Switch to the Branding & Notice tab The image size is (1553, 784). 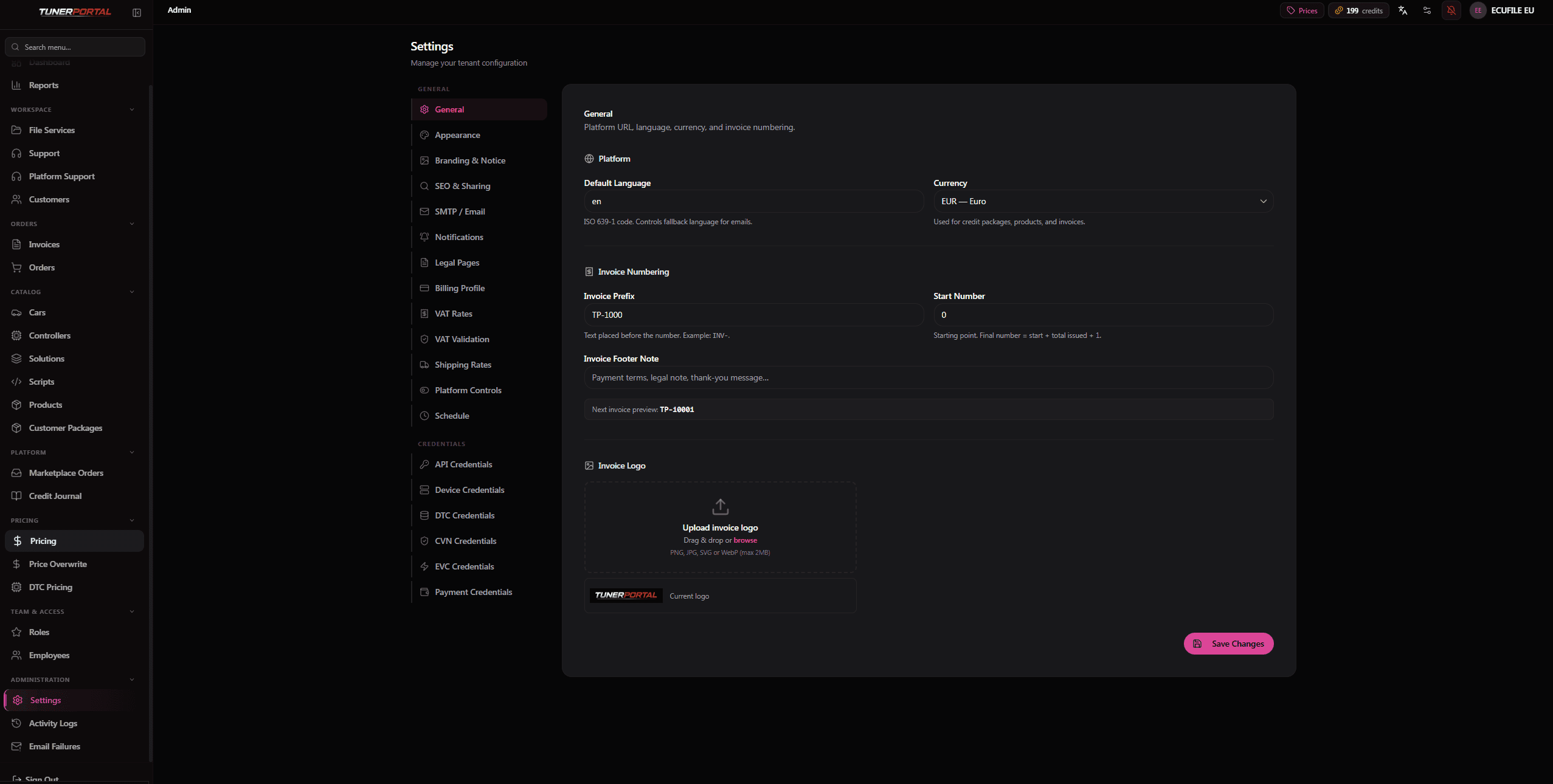click(x=479, y=160)
